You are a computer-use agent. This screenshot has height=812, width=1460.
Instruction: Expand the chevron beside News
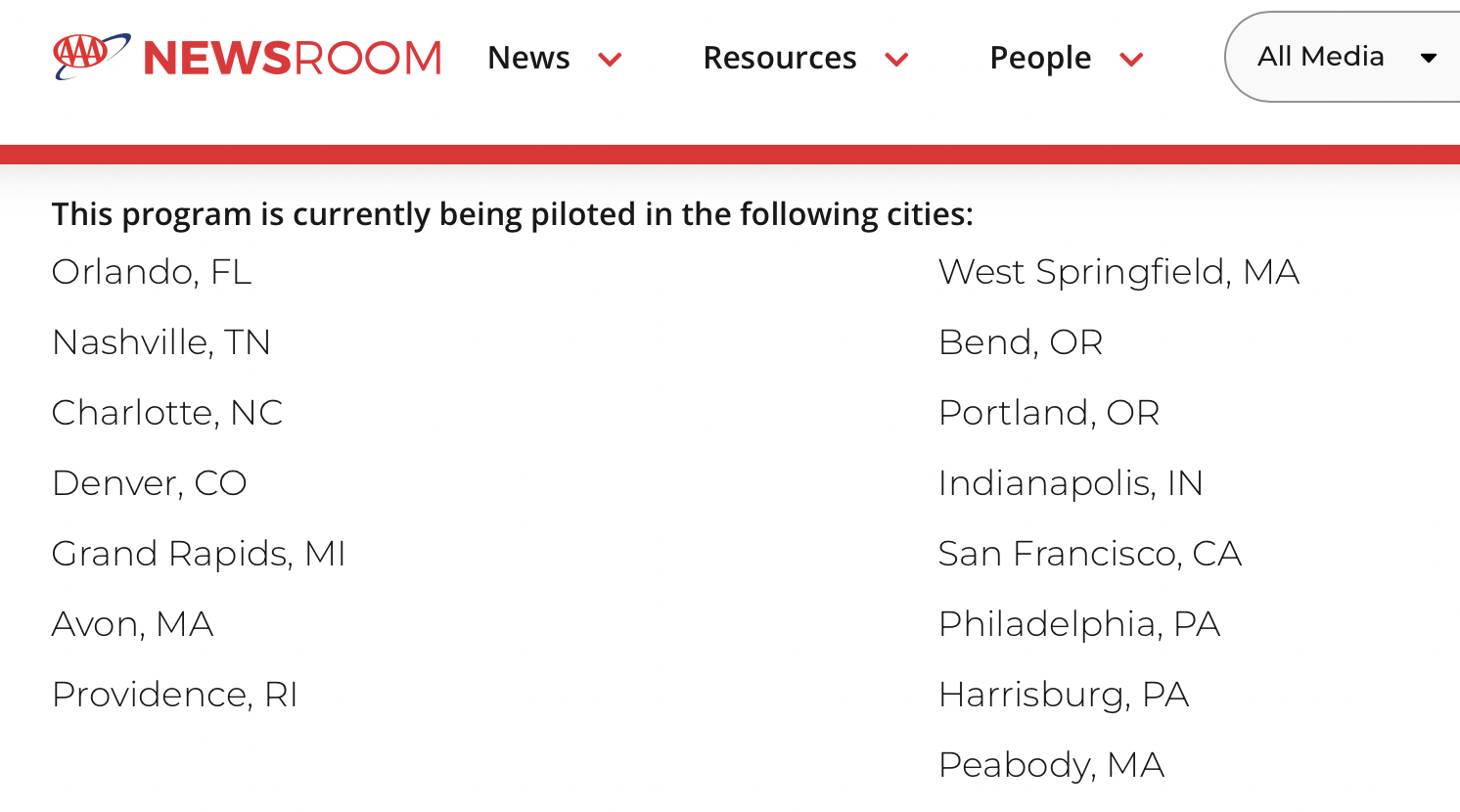(611, 60)
